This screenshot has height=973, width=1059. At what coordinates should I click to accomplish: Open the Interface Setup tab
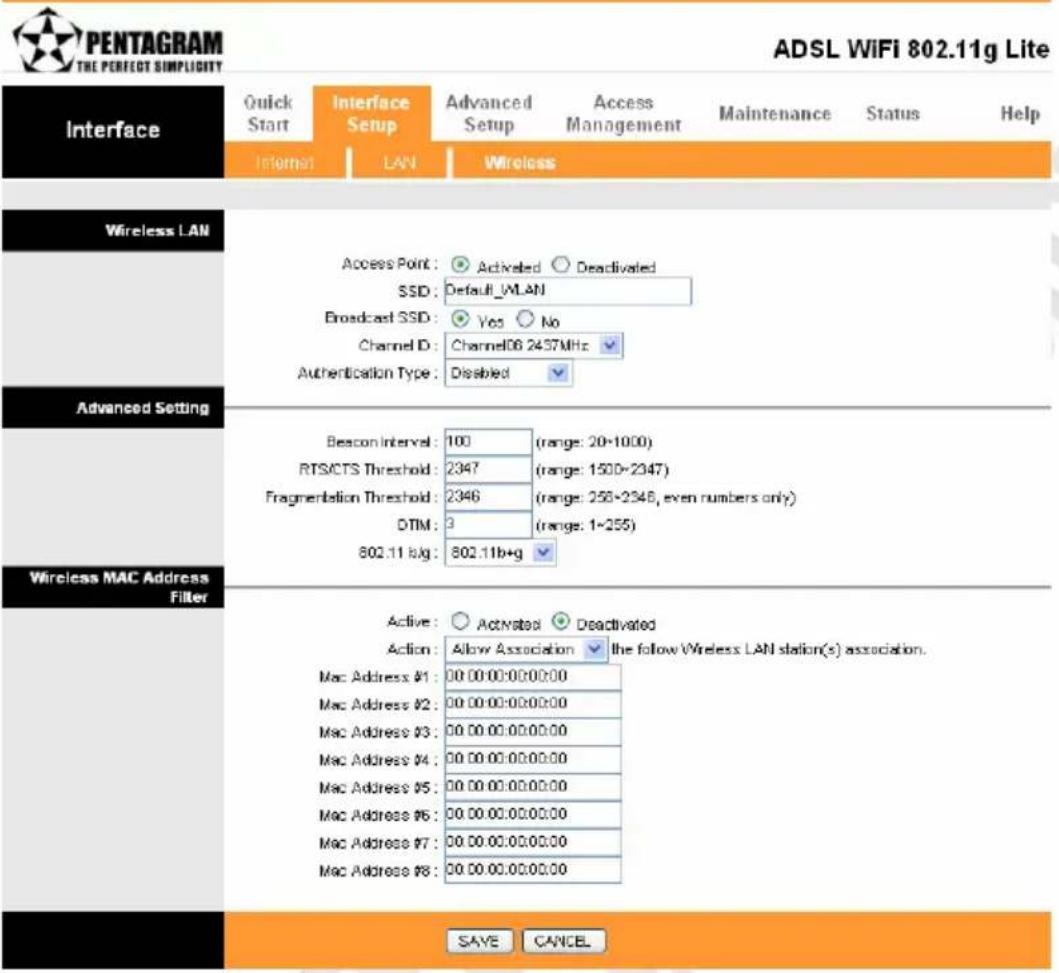pyautogui.click(x=371, y=113)
